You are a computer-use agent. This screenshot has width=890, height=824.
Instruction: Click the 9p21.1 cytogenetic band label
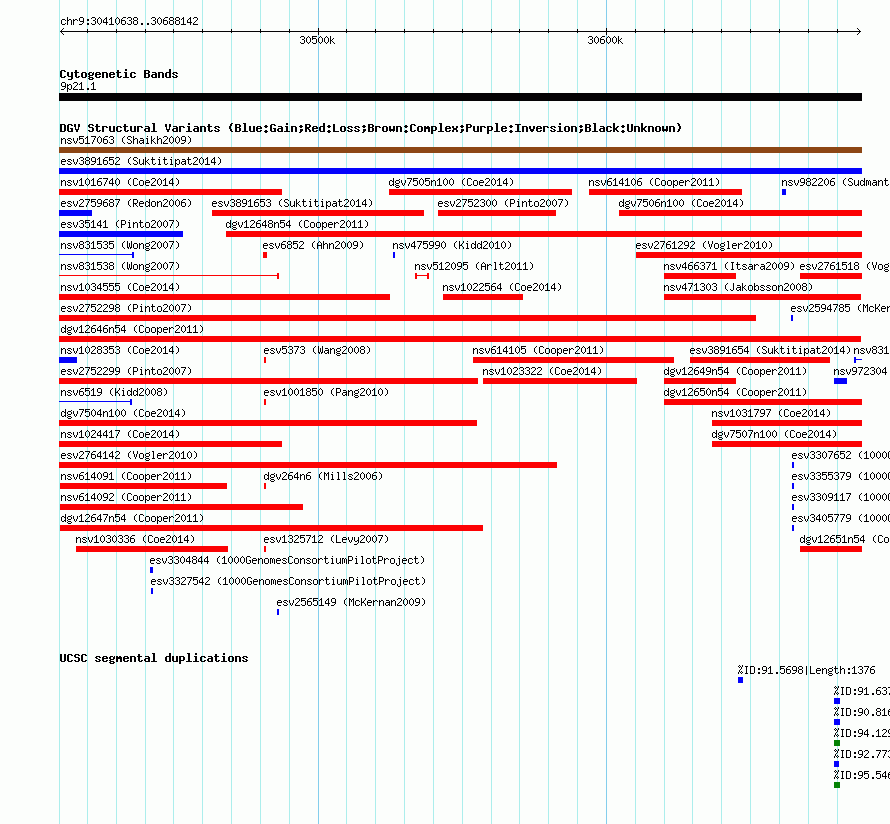[x=78, y=86]
